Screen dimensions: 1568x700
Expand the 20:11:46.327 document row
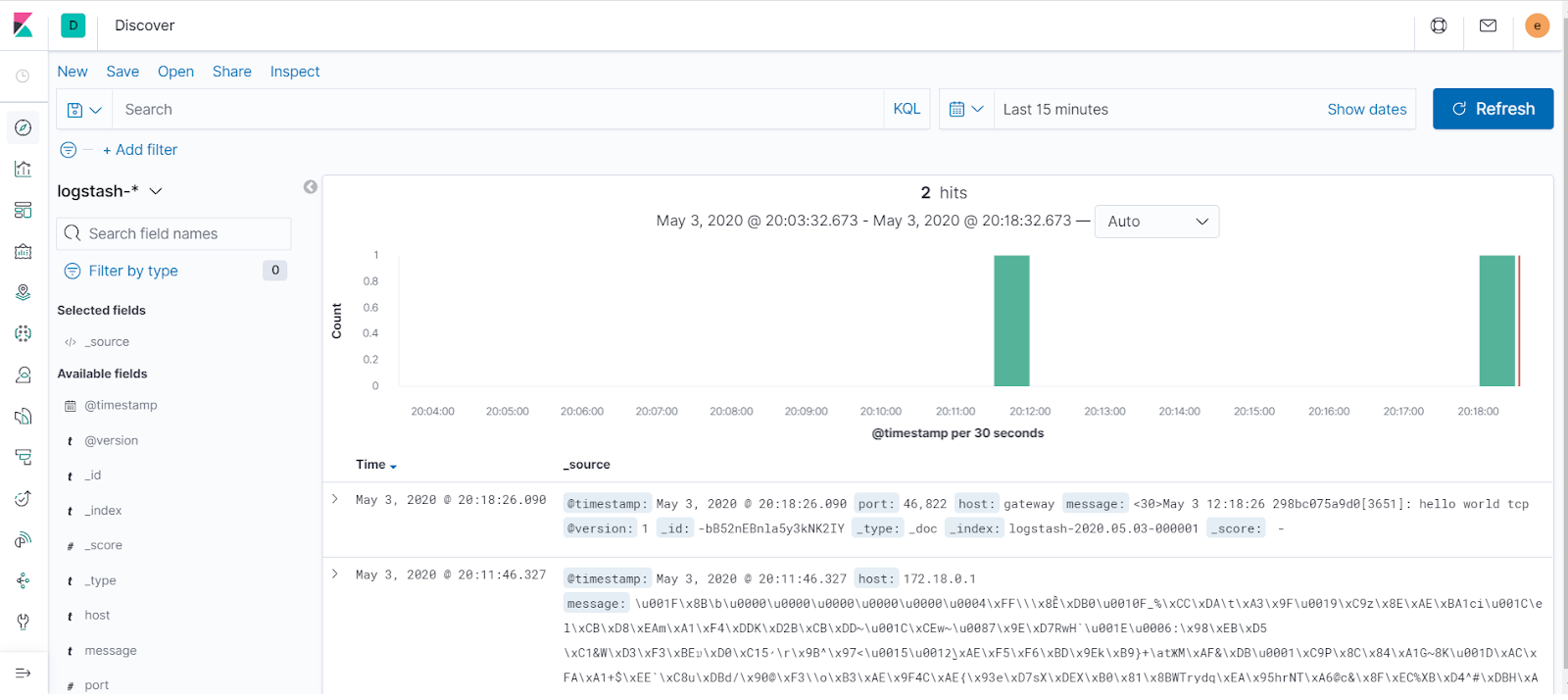[x=335, y=574]
